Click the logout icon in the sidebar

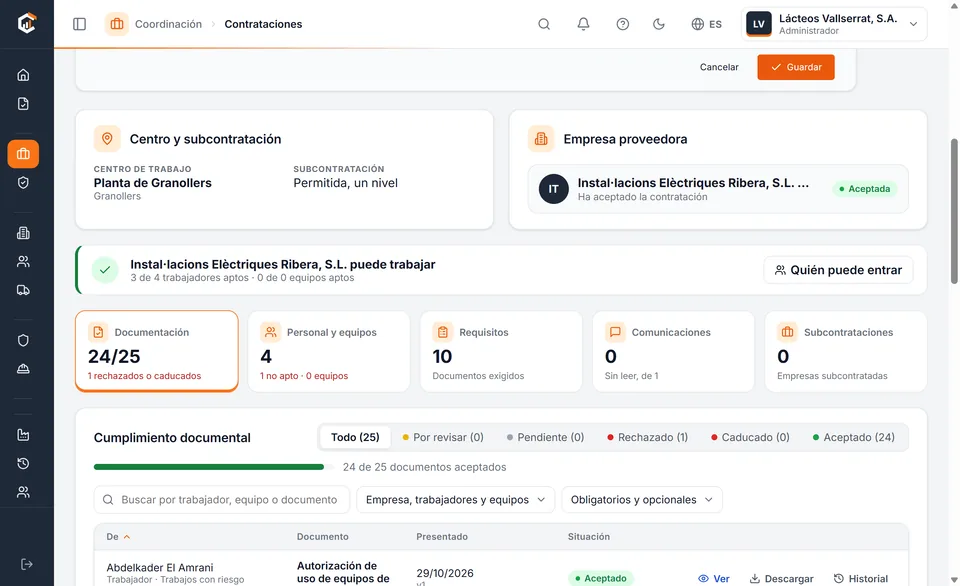(26, 564)
